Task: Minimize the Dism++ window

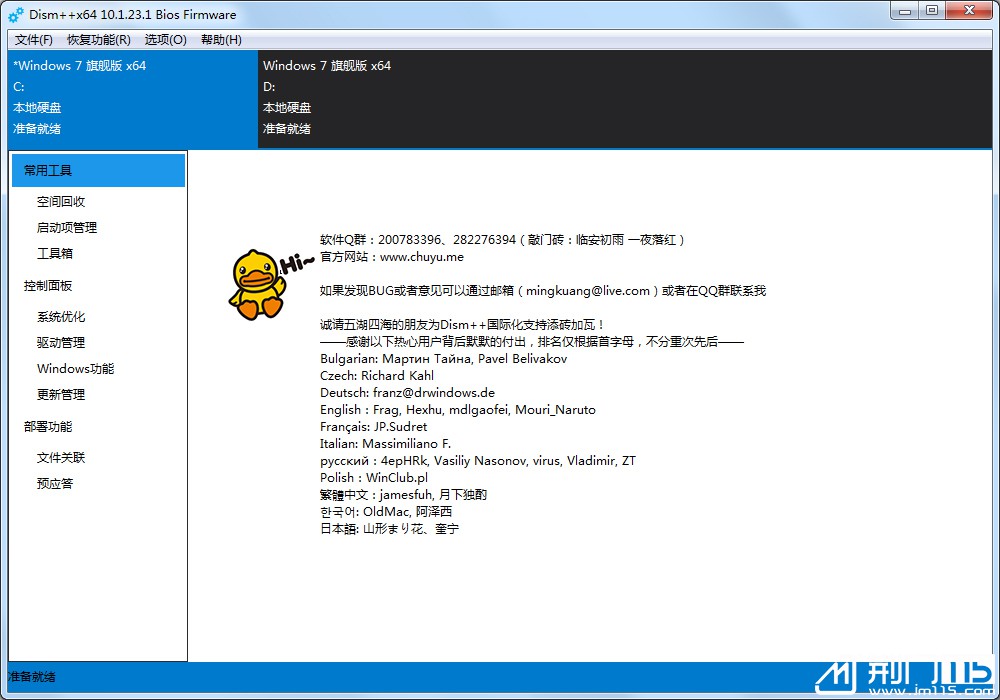Action: click(x=904, y=11)
